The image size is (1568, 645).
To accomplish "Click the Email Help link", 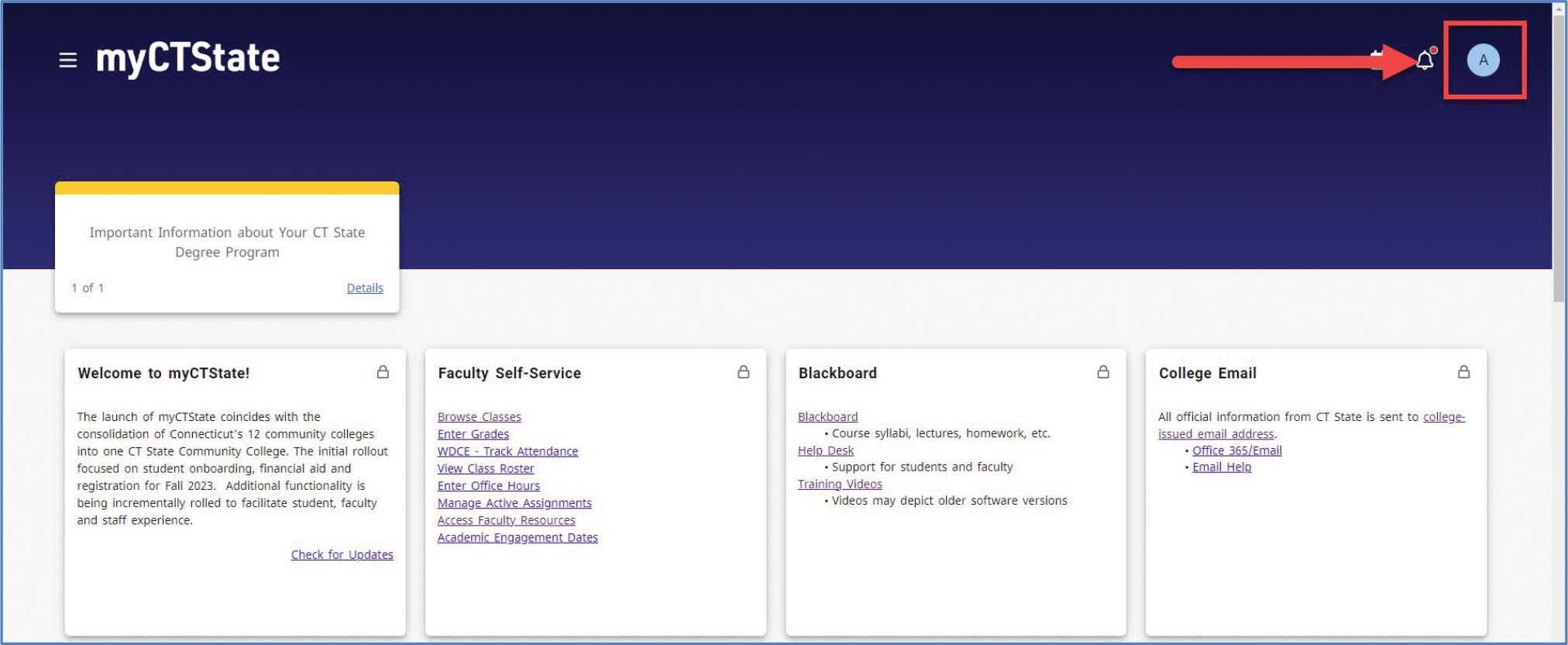I will click(1221, 467).
